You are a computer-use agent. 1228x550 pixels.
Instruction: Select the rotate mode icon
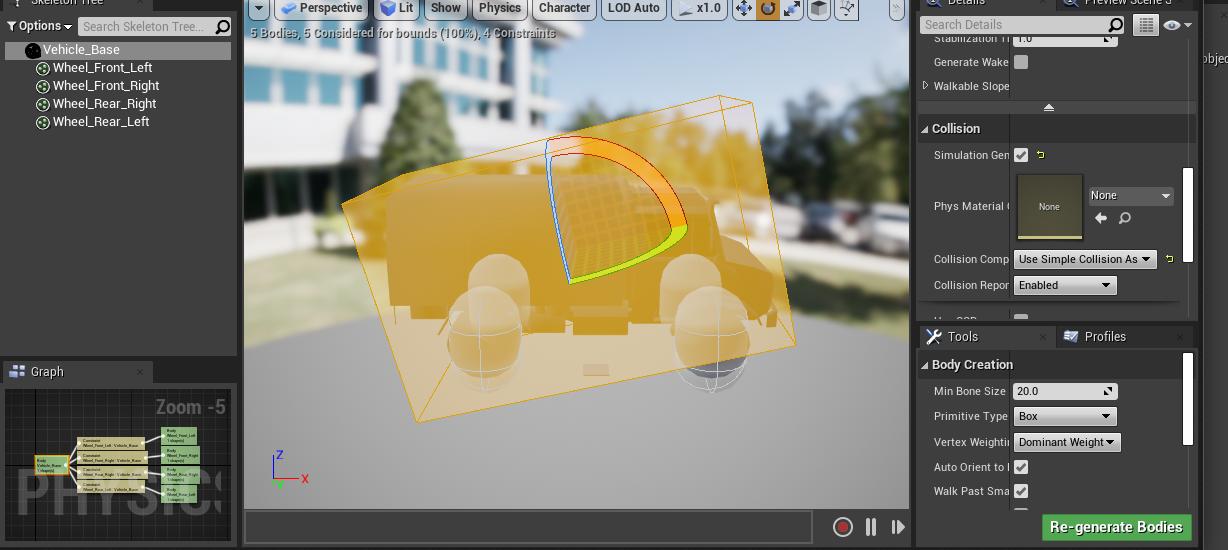pos(768,9)
